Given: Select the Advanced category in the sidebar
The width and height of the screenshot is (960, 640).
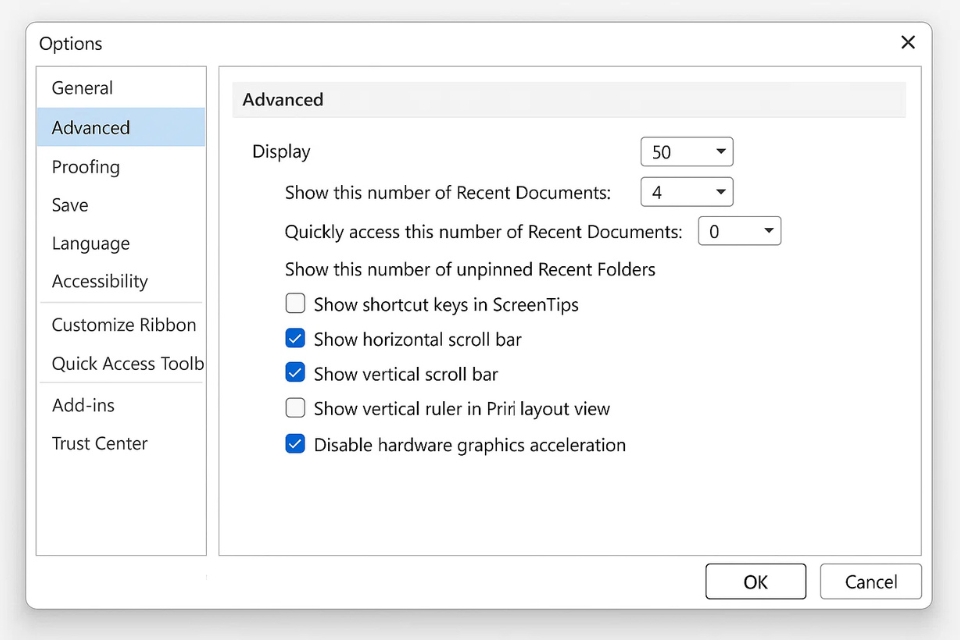Looking at the screenshot, I should tap(91, 128).
